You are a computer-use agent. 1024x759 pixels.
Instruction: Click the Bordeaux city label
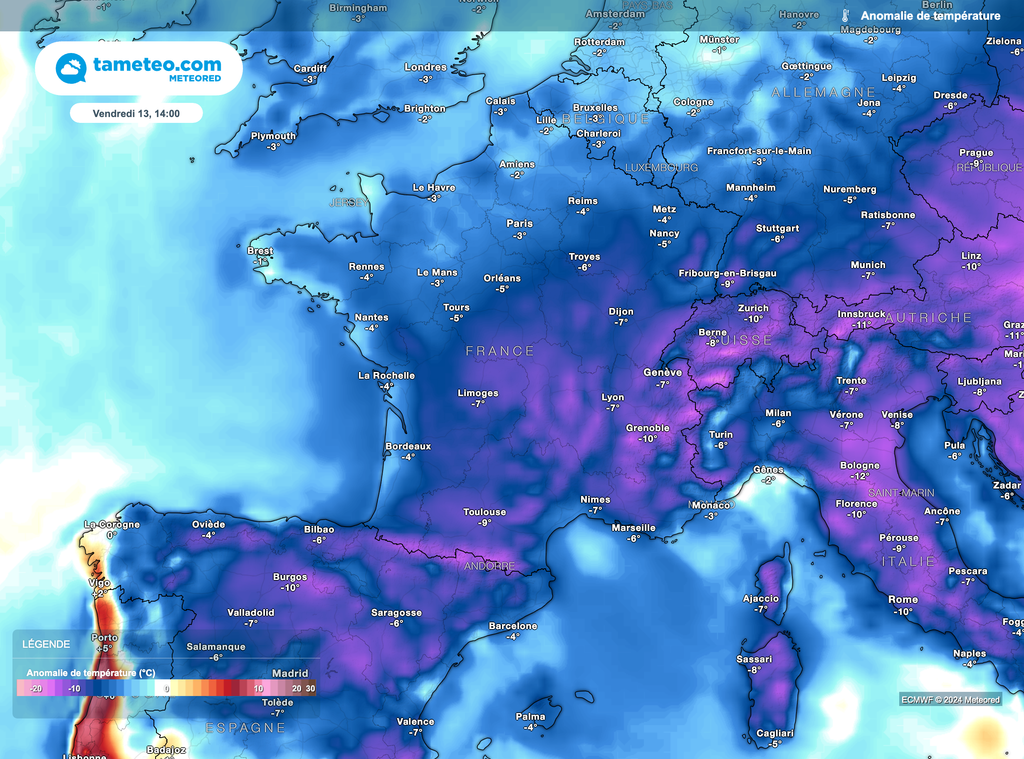(408, 446)
